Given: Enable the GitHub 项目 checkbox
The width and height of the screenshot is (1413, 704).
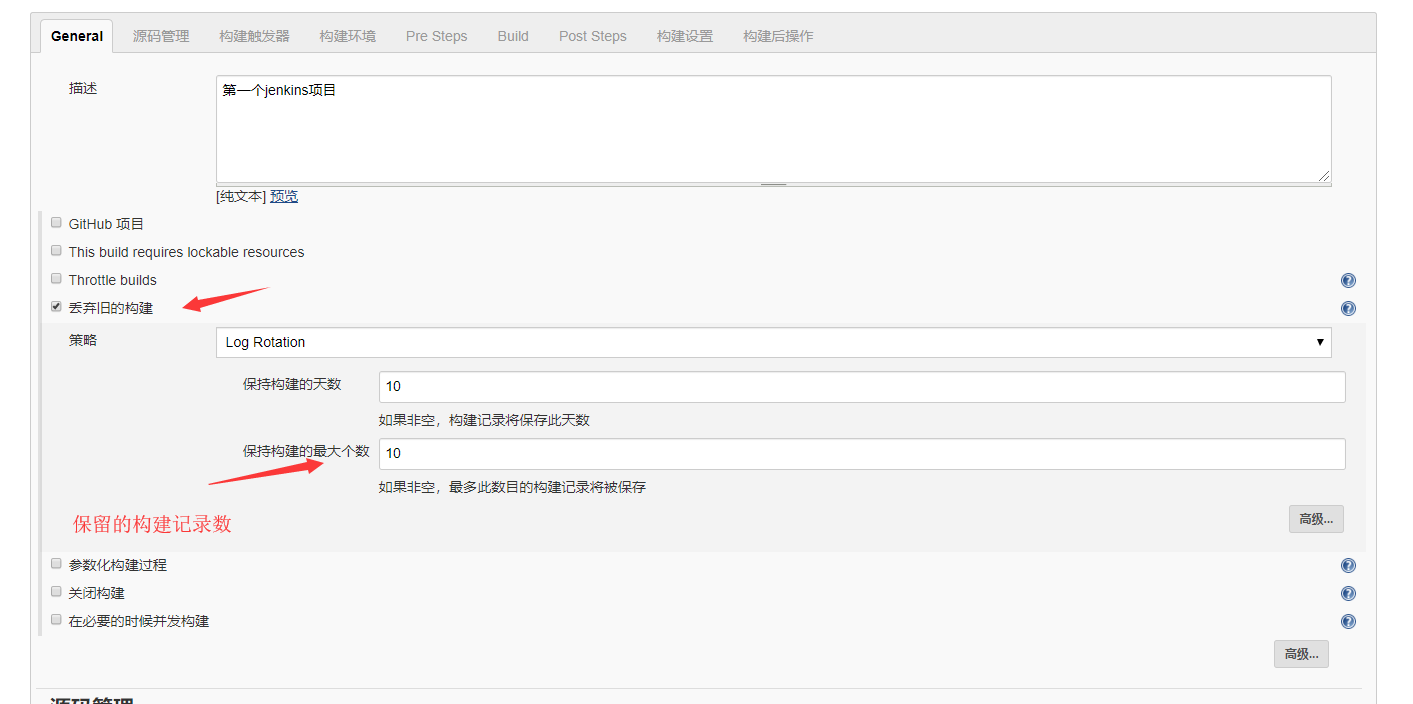Looking at the screenshot, I should [x=56, y=223].
